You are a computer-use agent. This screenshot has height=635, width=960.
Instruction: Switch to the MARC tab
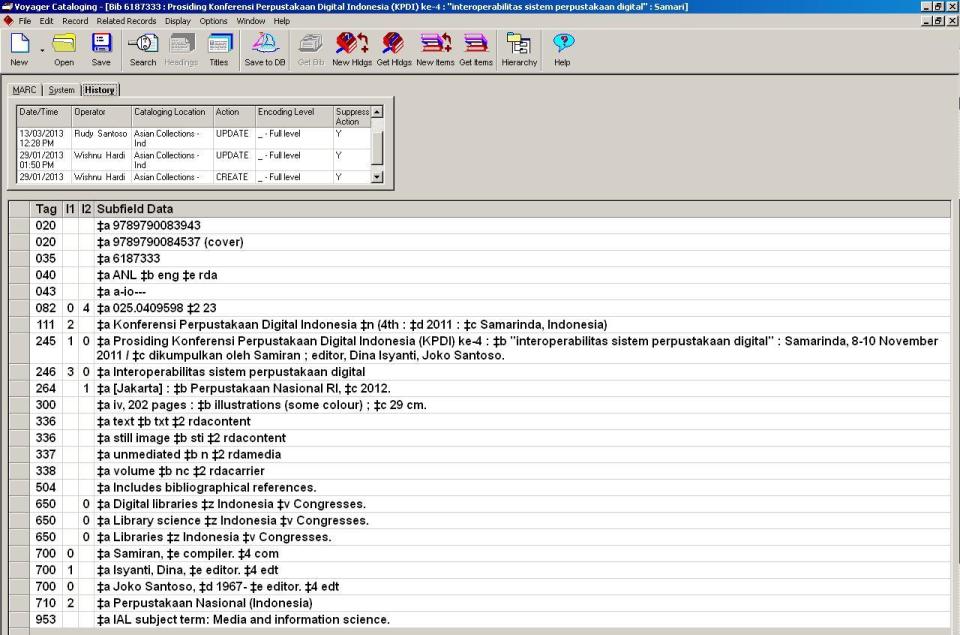[x=23, y=88]
